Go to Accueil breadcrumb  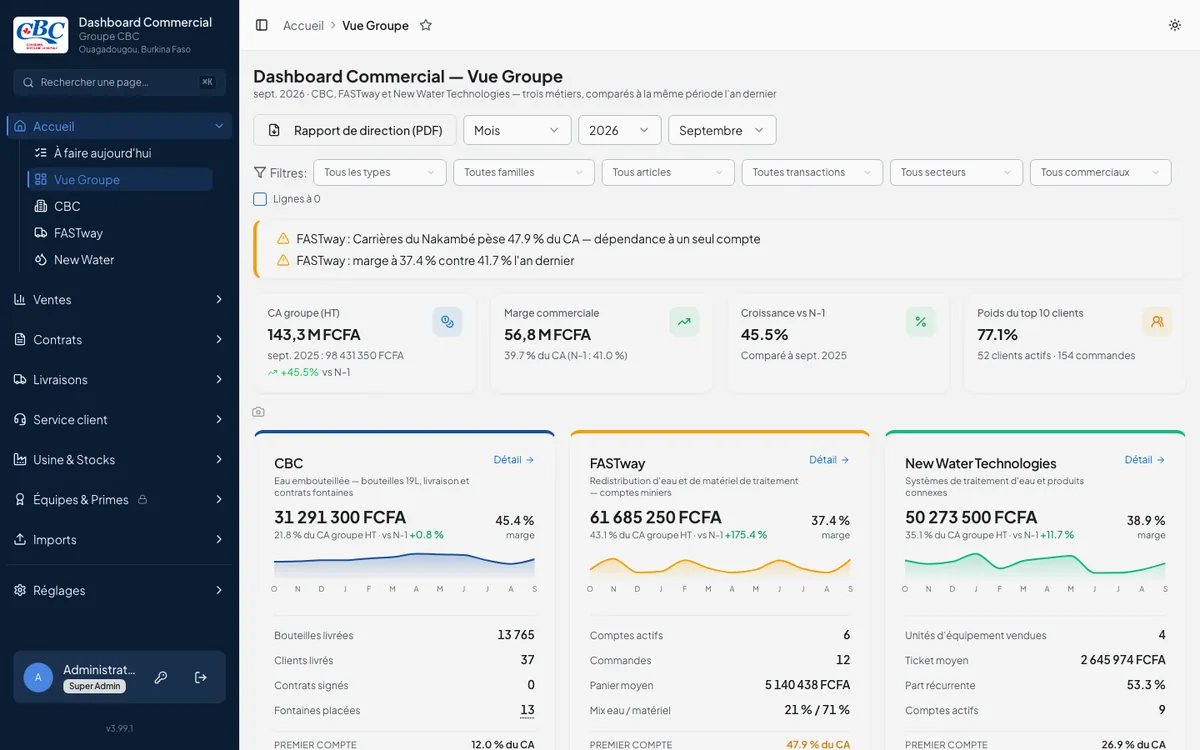click(x=303, y=25)
